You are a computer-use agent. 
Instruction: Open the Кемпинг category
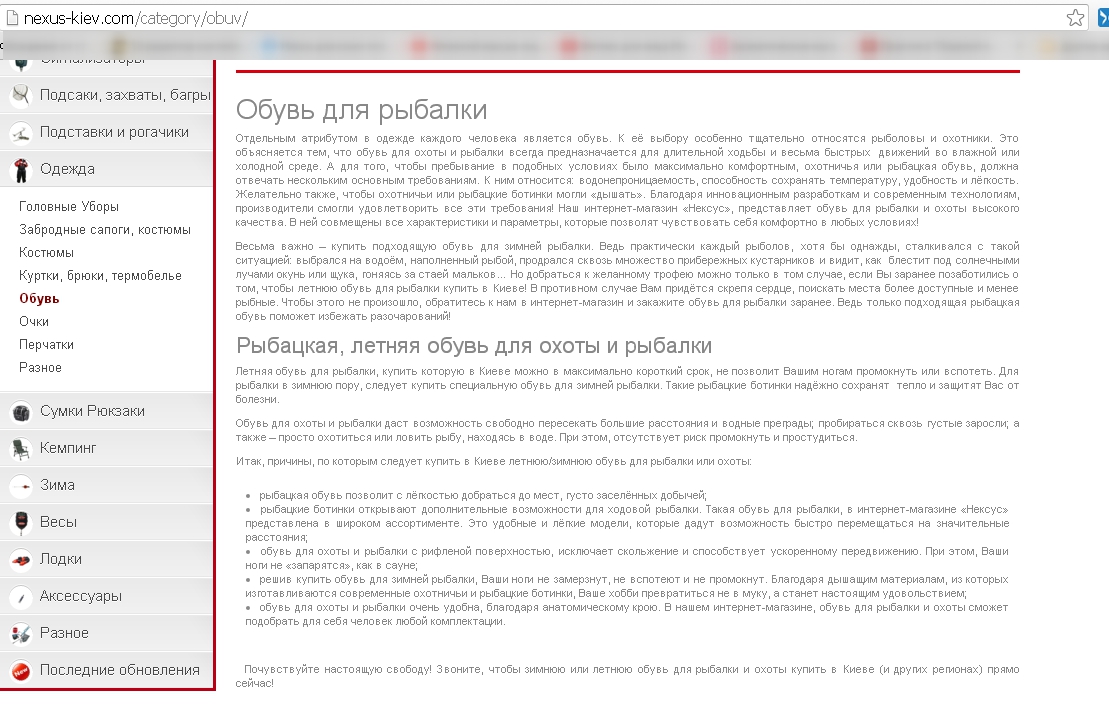[68, 448]
